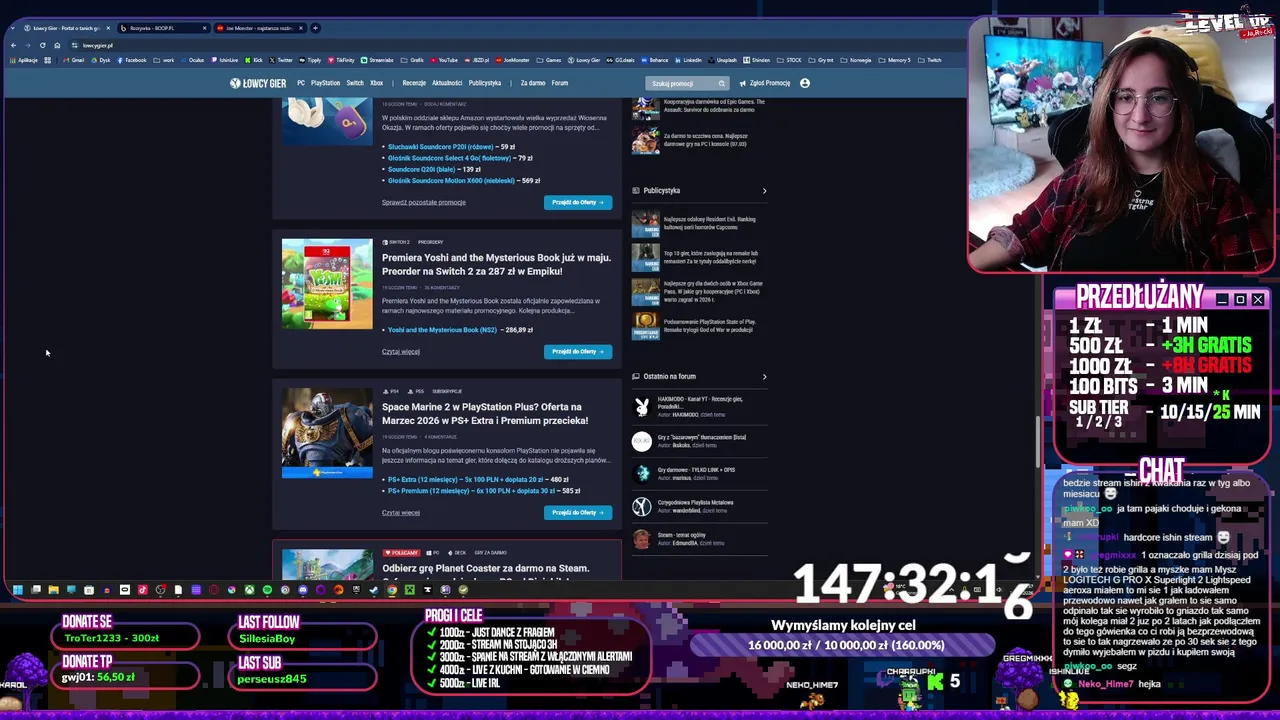Open the Forum menu item
The image size is (1280, 720).
[x=560, y=83]
